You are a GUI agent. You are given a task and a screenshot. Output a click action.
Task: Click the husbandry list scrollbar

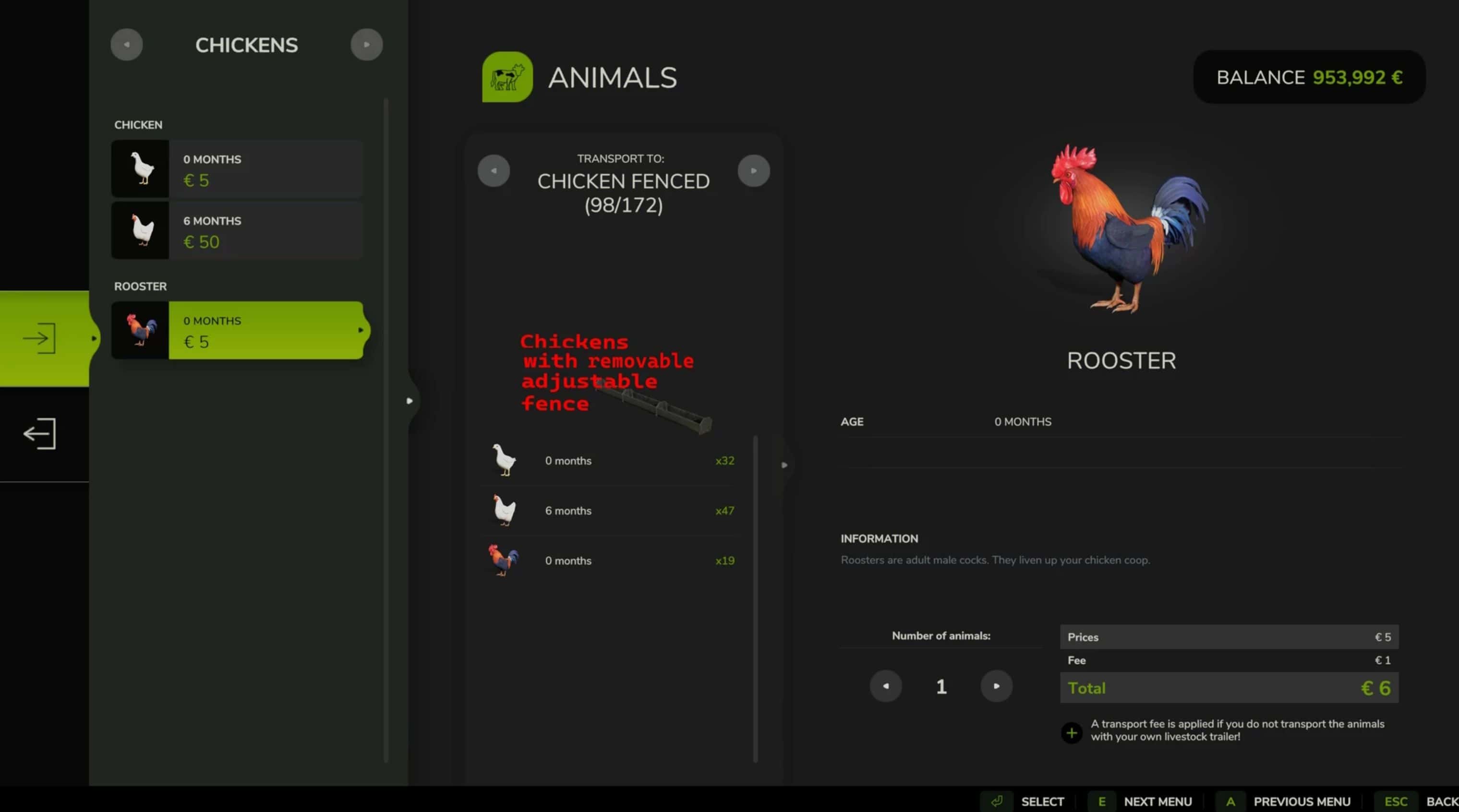[x=755, y=598]
